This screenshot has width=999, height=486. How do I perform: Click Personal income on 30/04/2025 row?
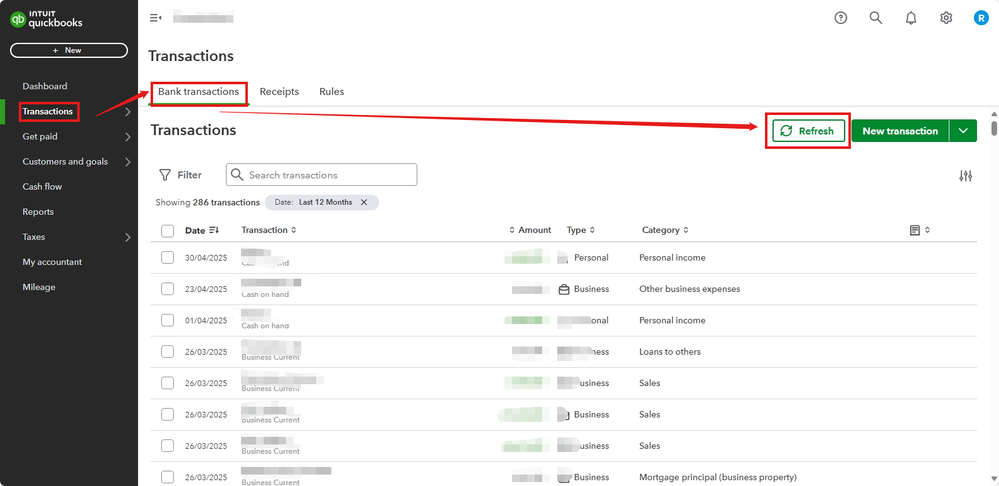click(672, 258)
